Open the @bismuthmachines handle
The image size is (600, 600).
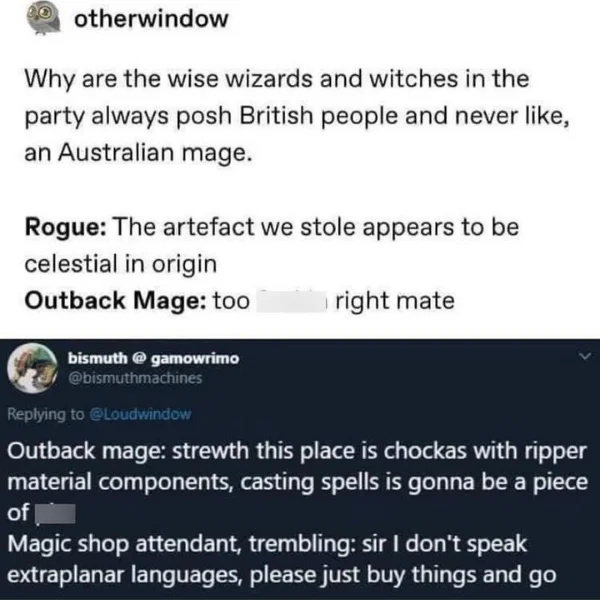(135, 378)
